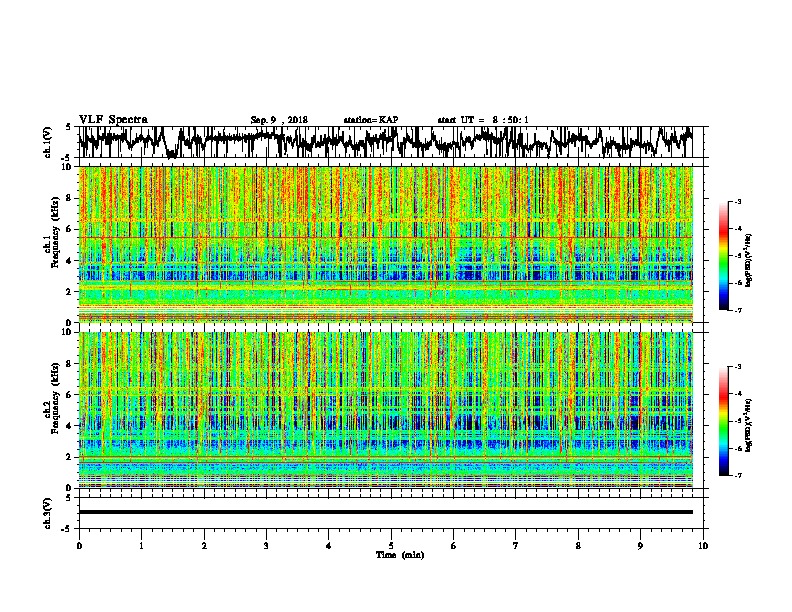Screen dimensions: 792x612
Task: Click the "8" minute tick label on the time axis
Action: 578,546
